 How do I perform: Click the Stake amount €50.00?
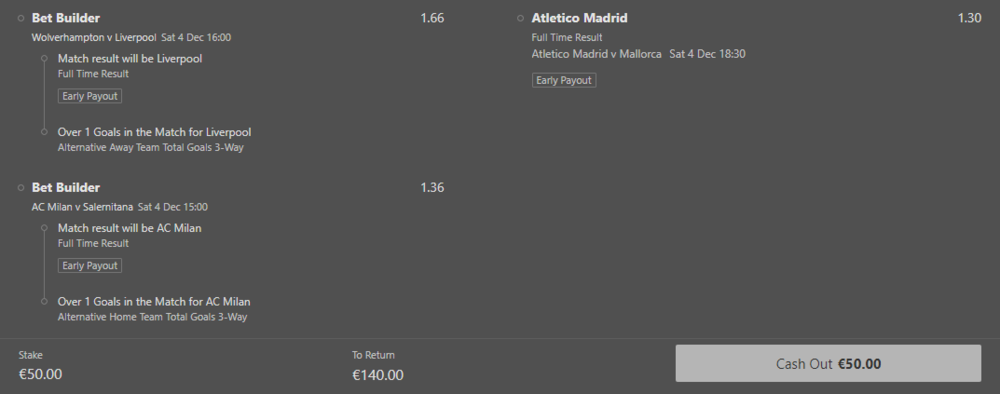pos(40,374)
